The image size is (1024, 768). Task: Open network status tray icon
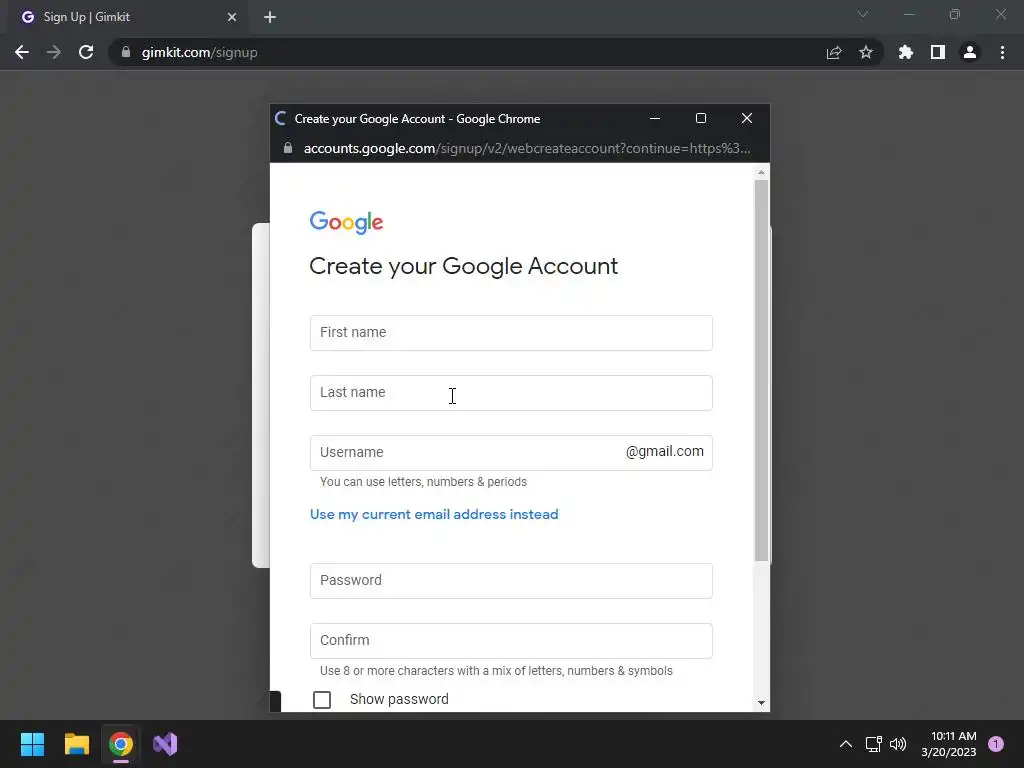click(873, 744)
